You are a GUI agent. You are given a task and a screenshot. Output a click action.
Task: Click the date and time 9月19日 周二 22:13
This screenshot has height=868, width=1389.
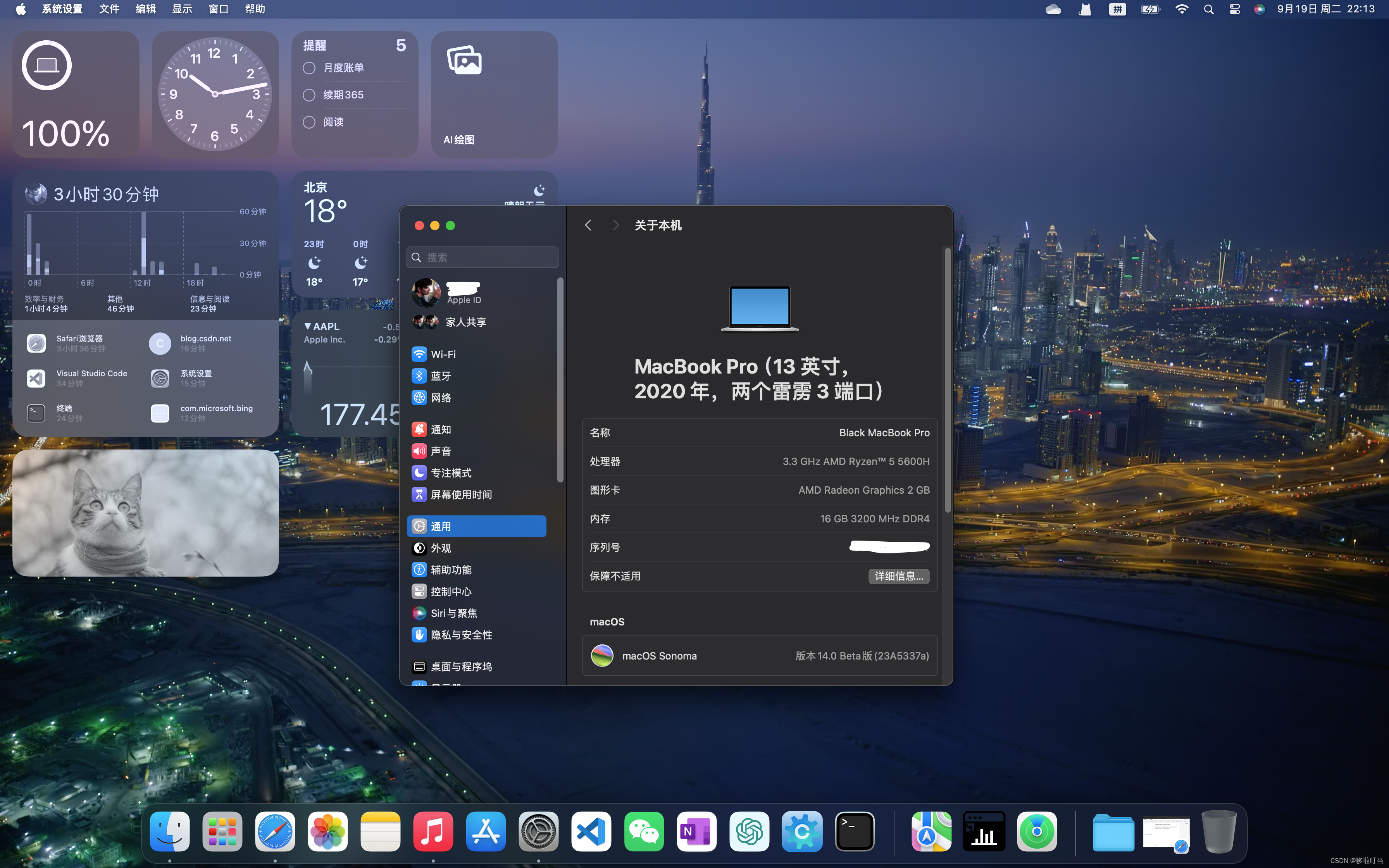coord(1326,9)
